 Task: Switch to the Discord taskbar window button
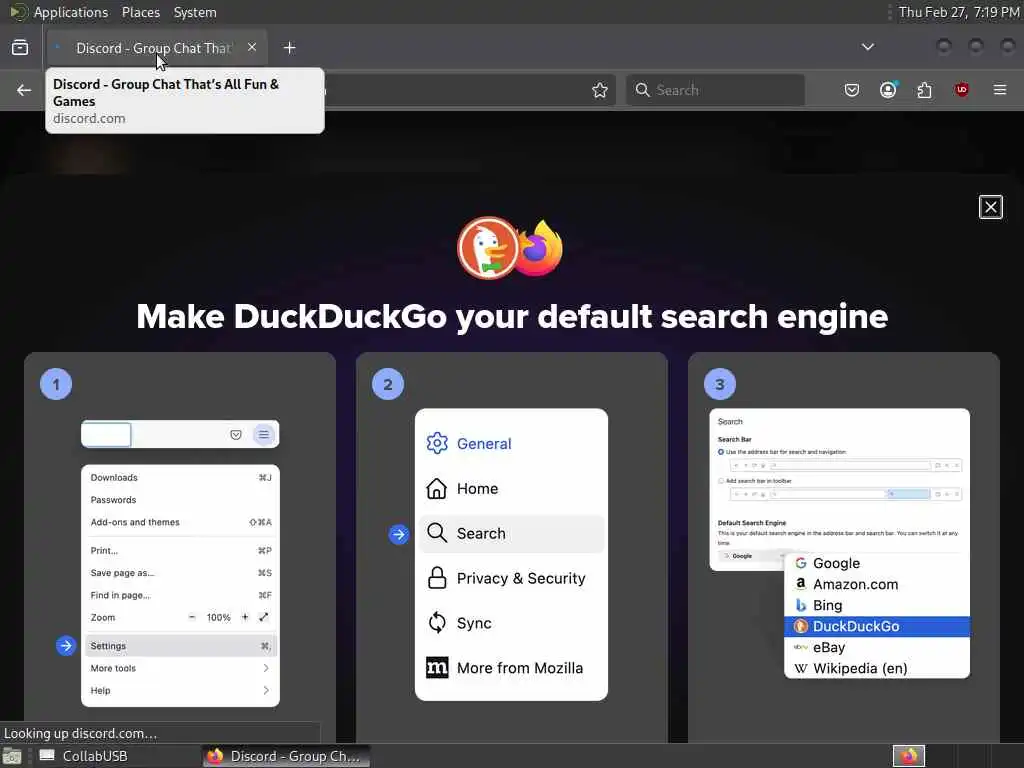click(285, 756)
